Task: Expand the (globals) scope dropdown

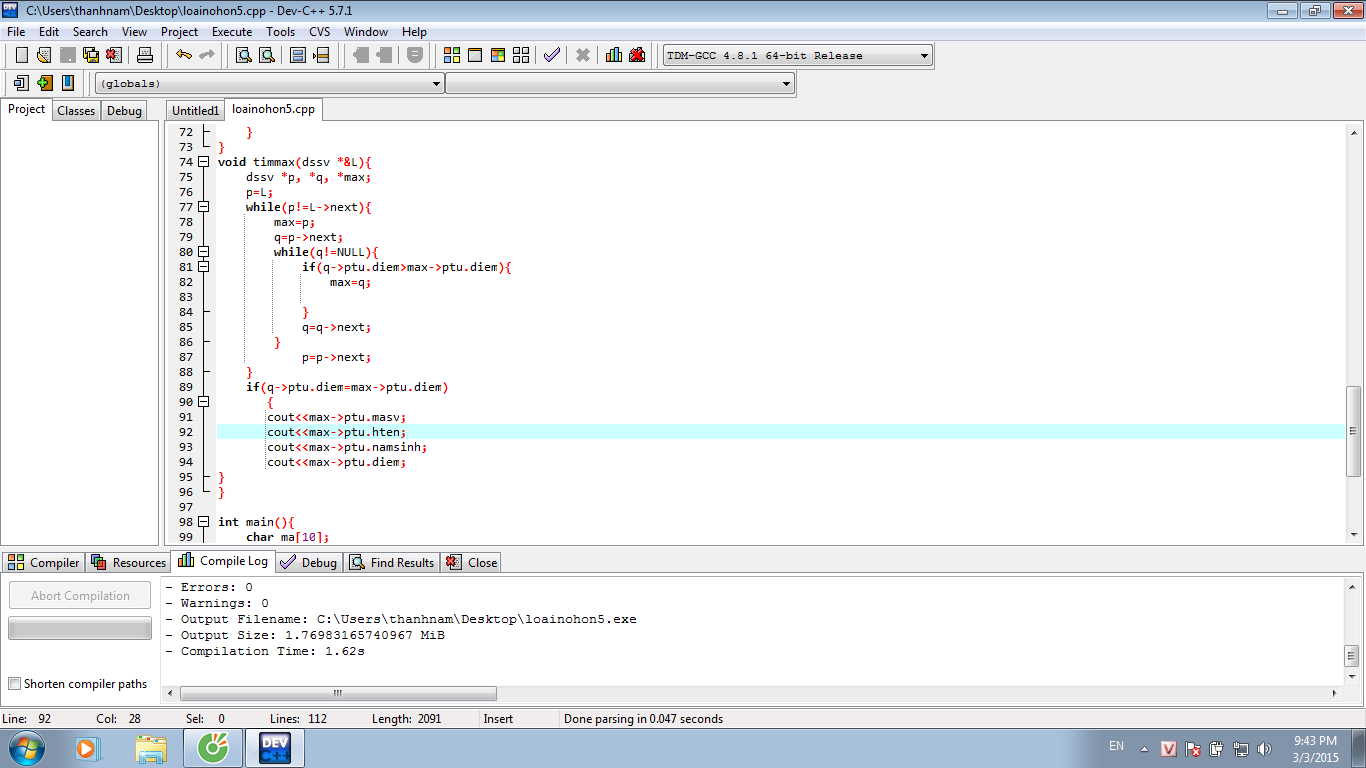Action: point(436,84)
